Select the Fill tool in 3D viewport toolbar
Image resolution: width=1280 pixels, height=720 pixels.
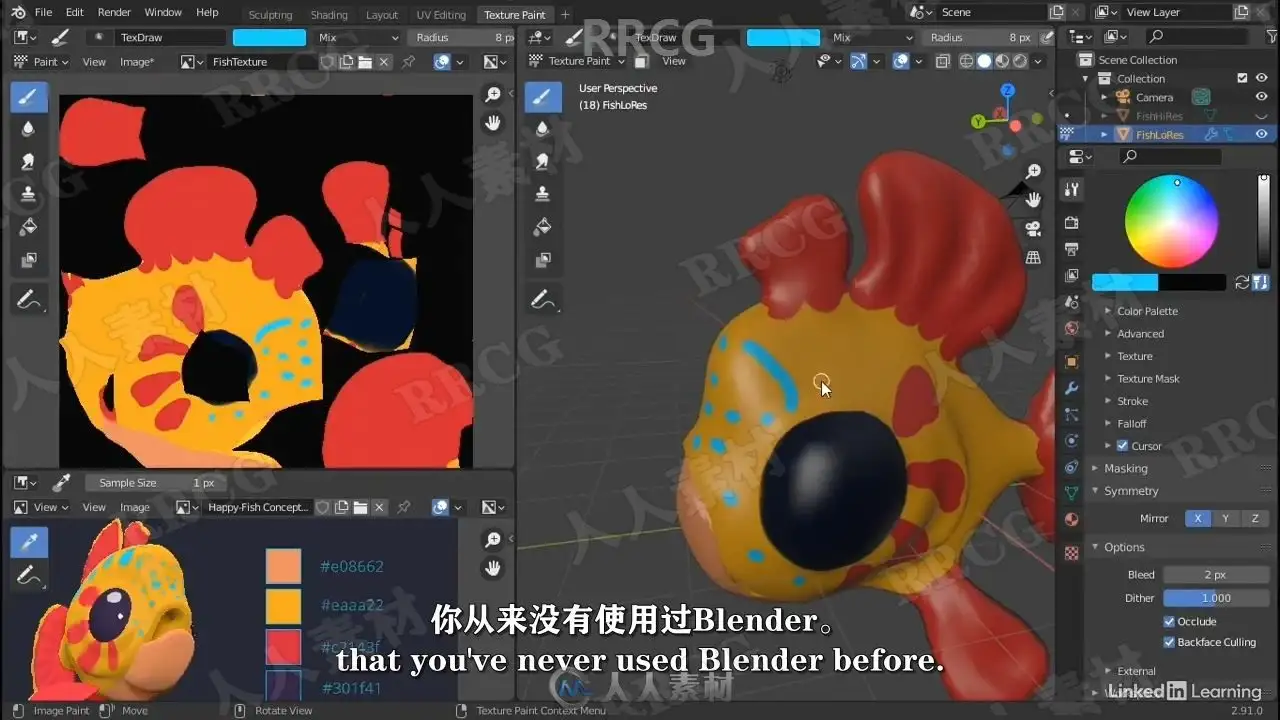tap(543, 228)
